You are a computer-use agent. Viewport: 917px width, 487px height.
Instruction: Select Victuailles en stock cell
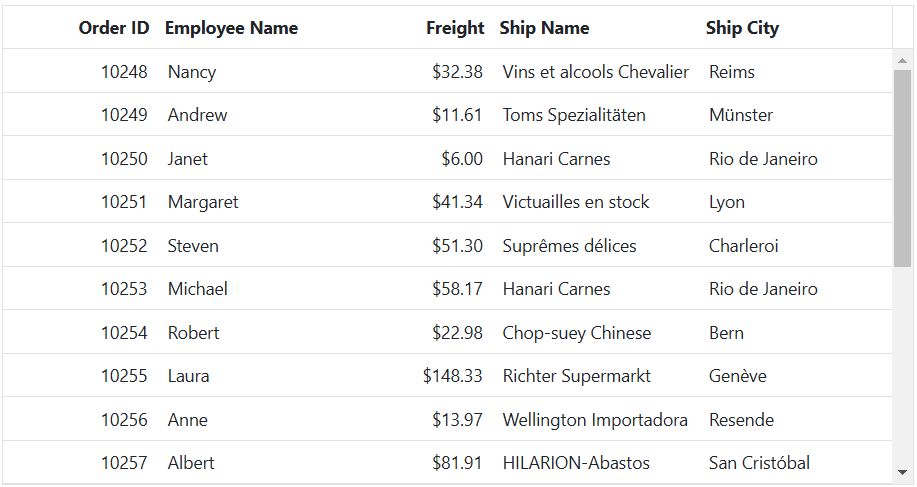tap(596, 202)
